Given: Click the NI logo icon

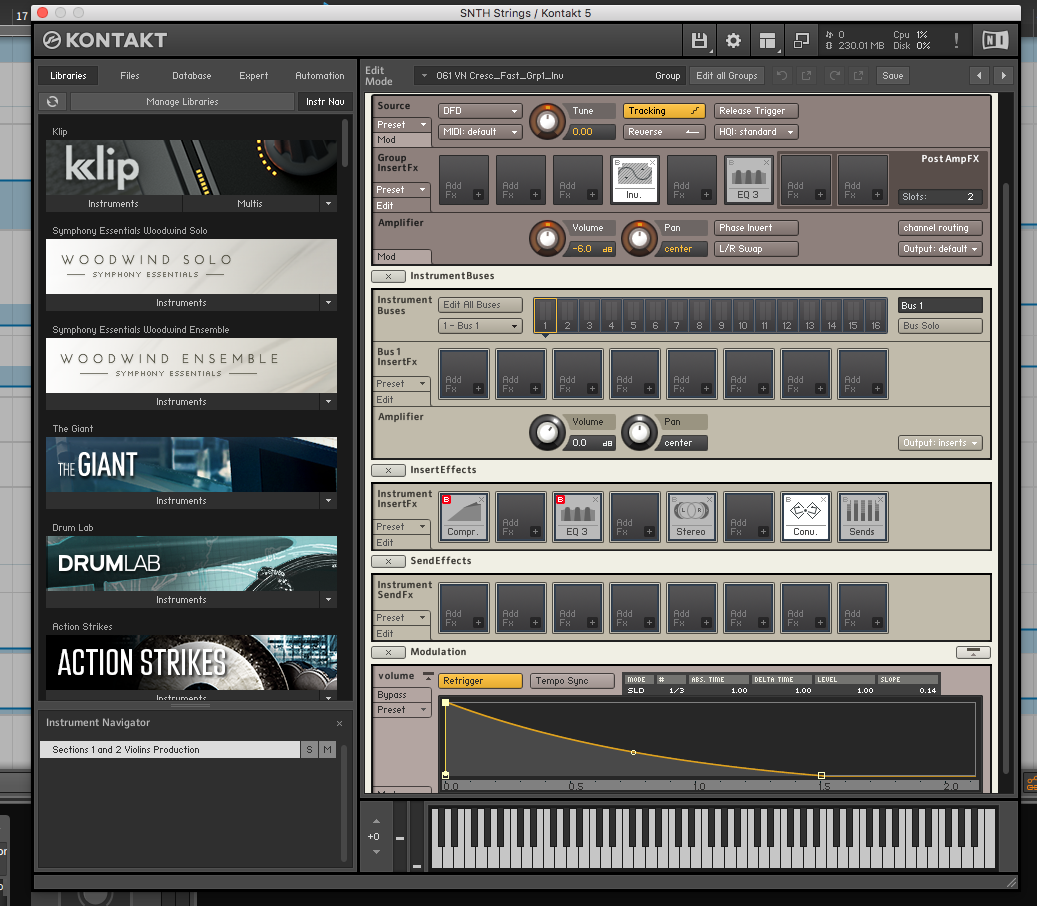Looking at the screenshot, I should (x=995, y=41).
